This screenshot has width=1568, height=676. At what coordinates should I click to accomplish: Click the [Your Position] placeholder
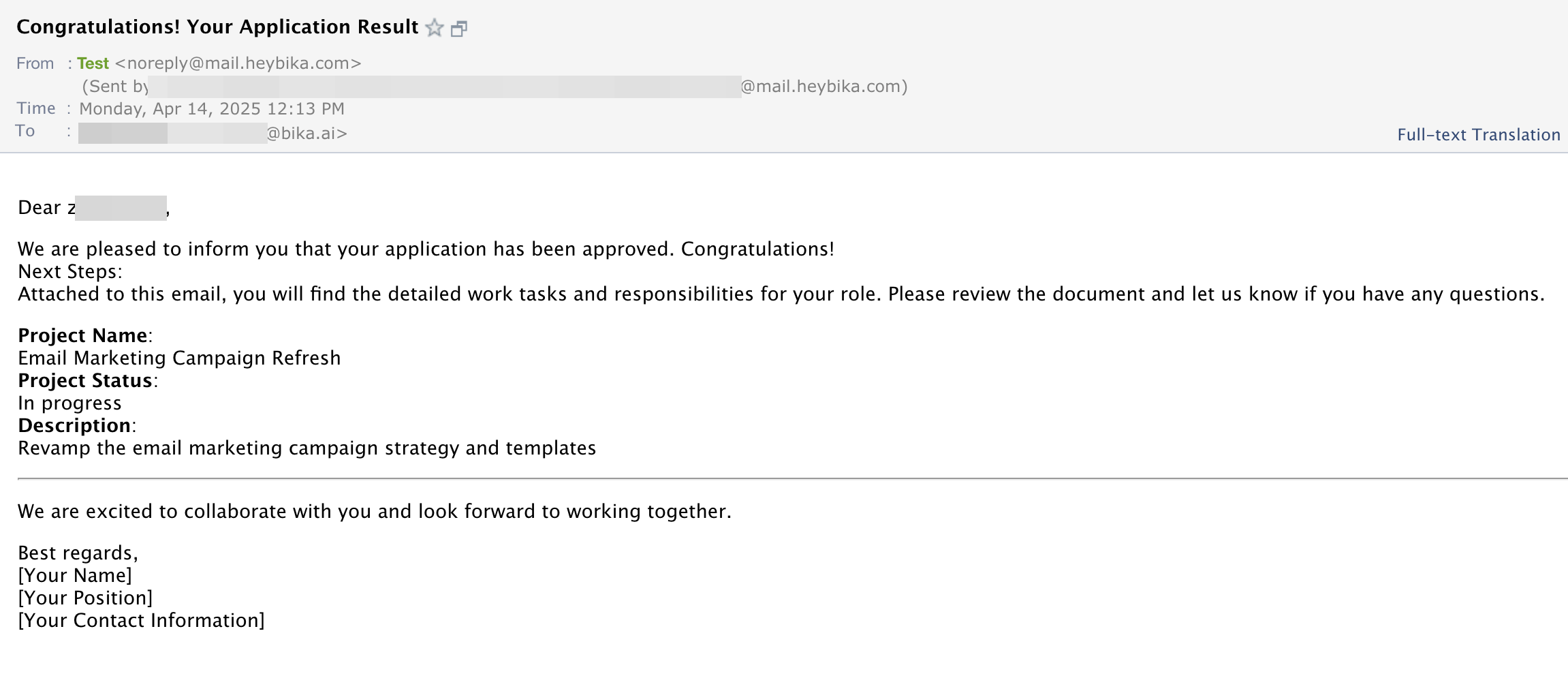pos(85,598)
